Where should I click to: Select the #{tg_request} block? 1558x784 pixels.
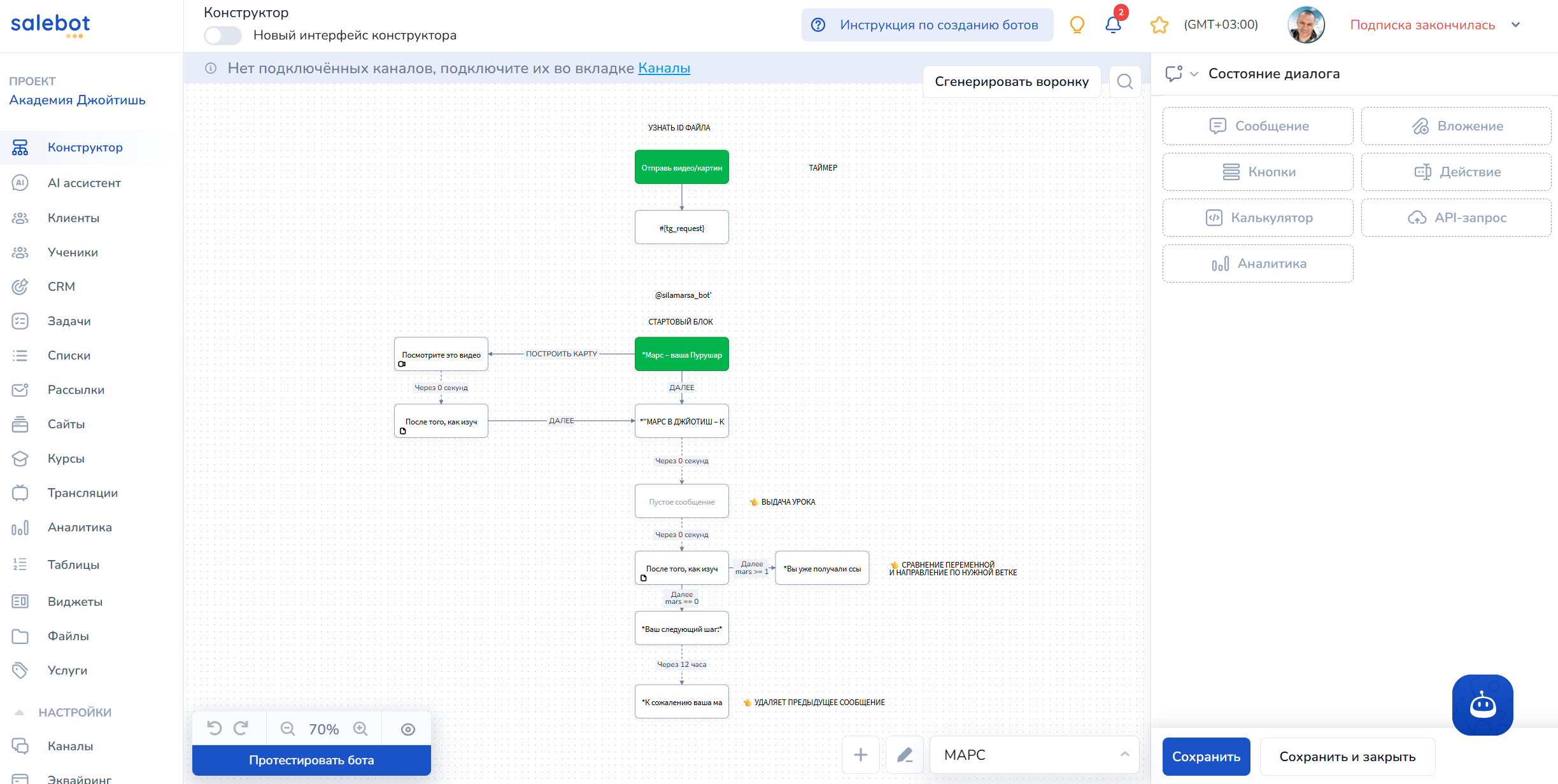pos(682,228)
